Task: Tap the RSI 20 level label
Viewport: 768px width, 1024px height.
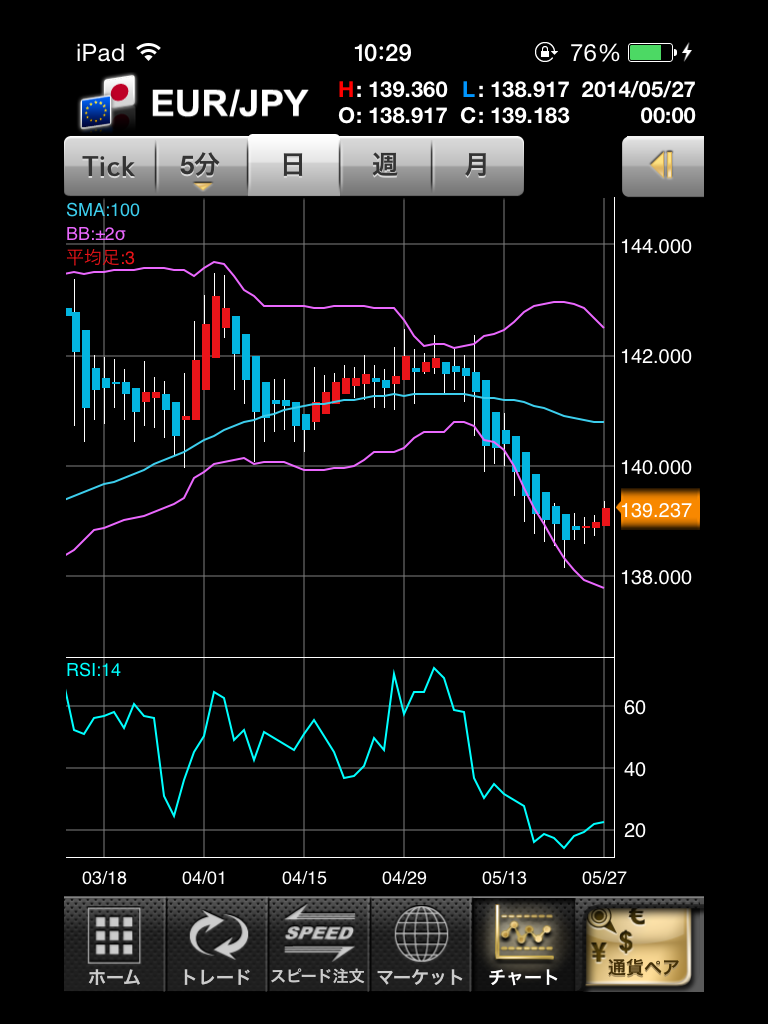Action: (x=635, y=830)
